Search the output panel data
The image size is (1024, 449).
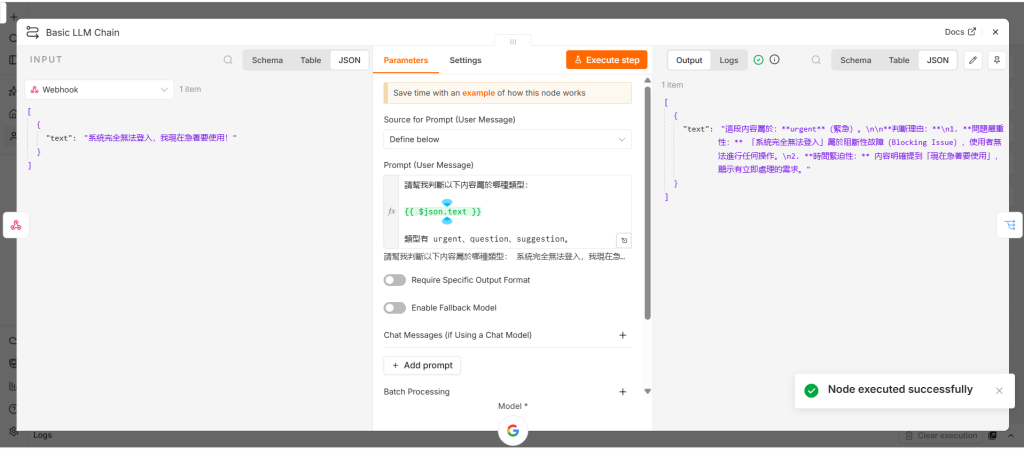[x=816, y=60]
